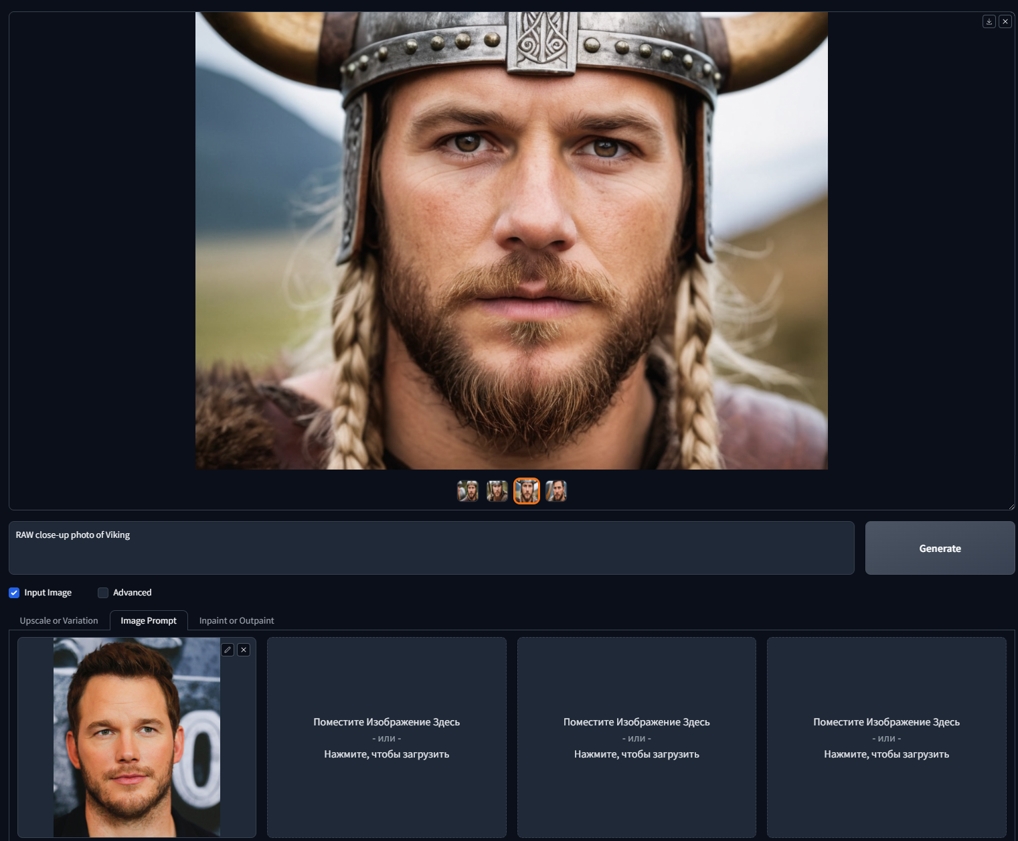Close the gallery preview with the X icon
This screenshot has height=841, width=1018.
(1005, 21)
